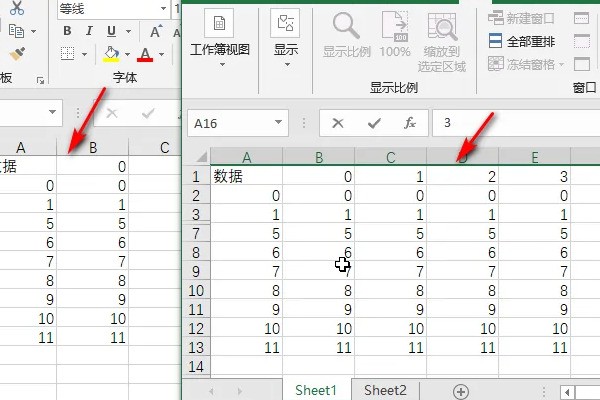600x400 pixels.
Task: Expand the font color dropdown arrow
Action: [x=164, y=54]
